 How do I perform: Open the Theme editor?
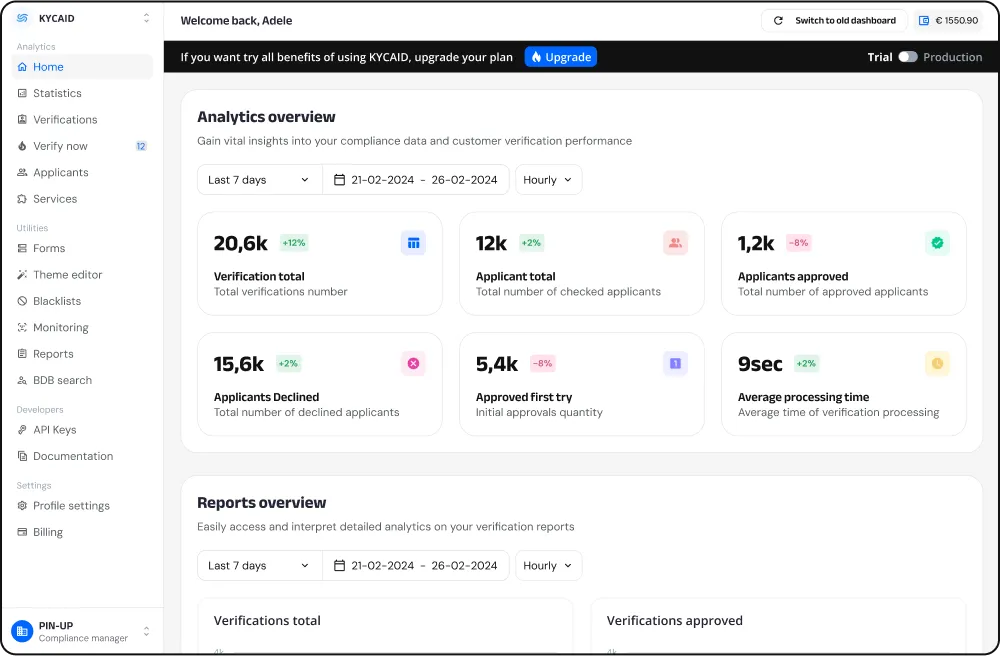67,274
